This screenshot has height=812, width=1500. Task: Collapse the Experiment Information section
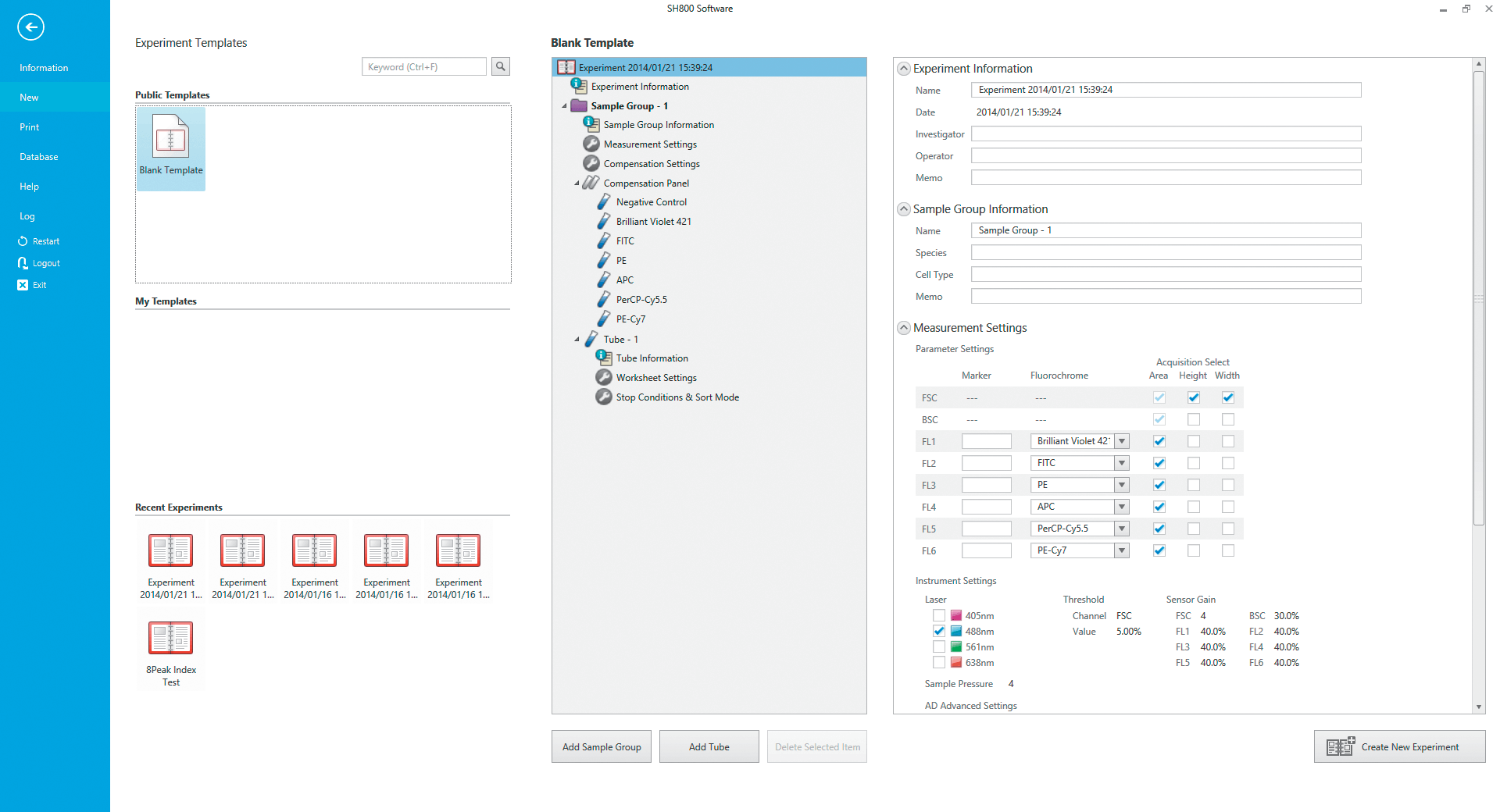click(904, 69)
